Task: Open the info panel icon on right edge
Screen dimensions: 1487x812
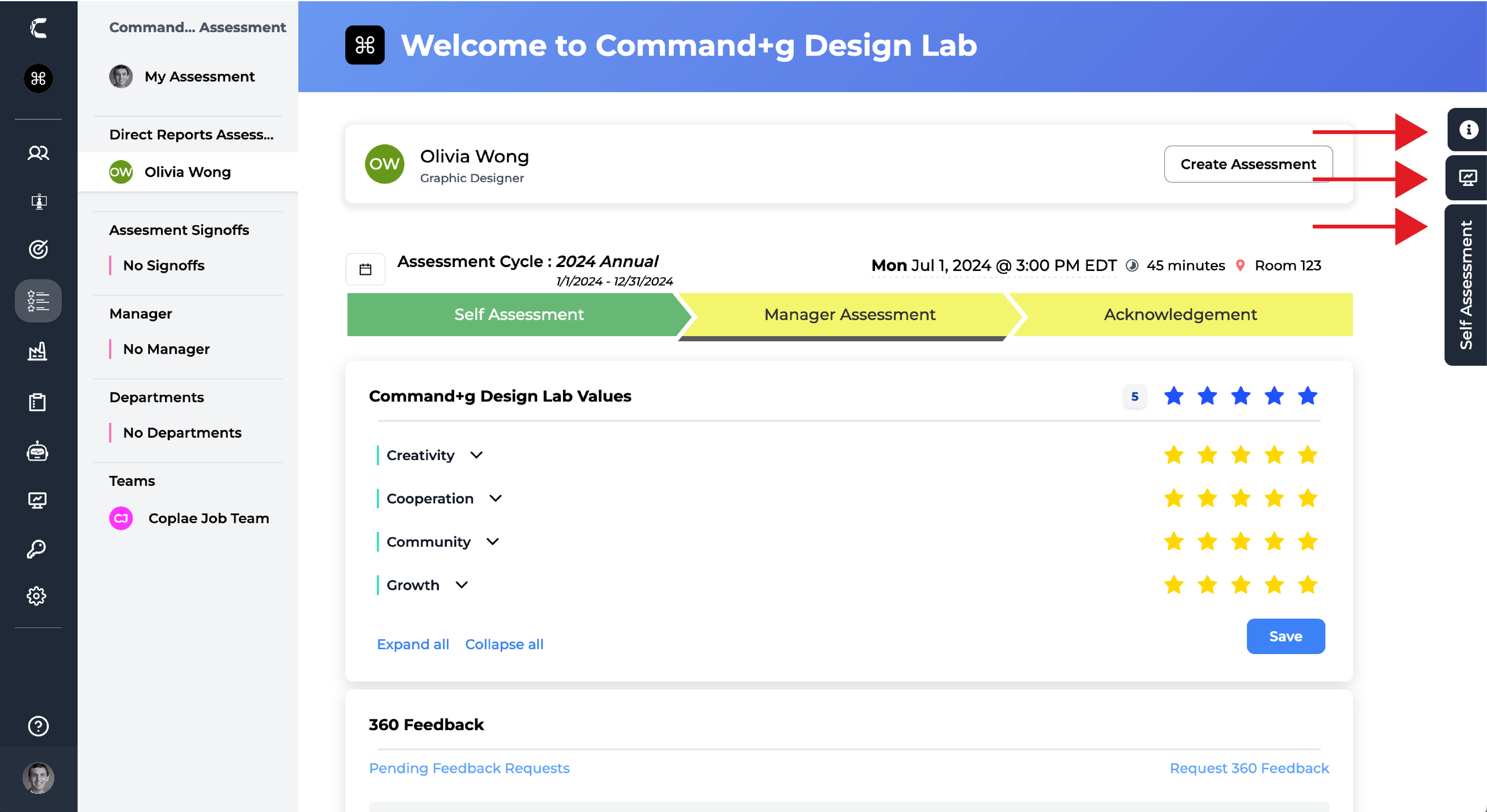Action: (1468, 130)
